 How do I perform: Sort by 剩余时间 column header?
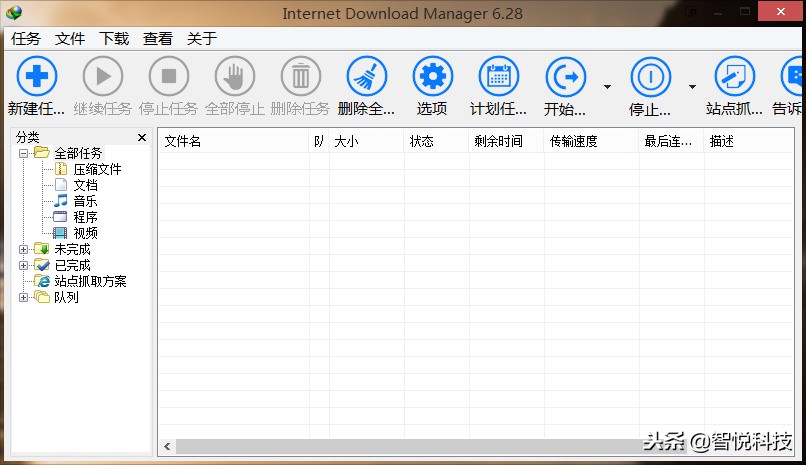point(506,141)
